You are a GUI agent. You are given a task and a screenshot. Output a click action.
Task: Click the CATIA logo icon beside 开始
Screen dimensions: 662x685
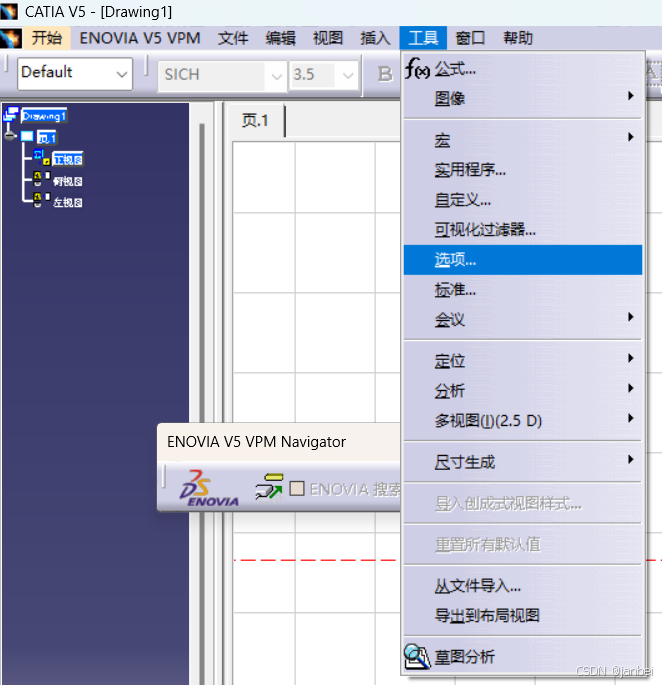(x=11, y=38)
